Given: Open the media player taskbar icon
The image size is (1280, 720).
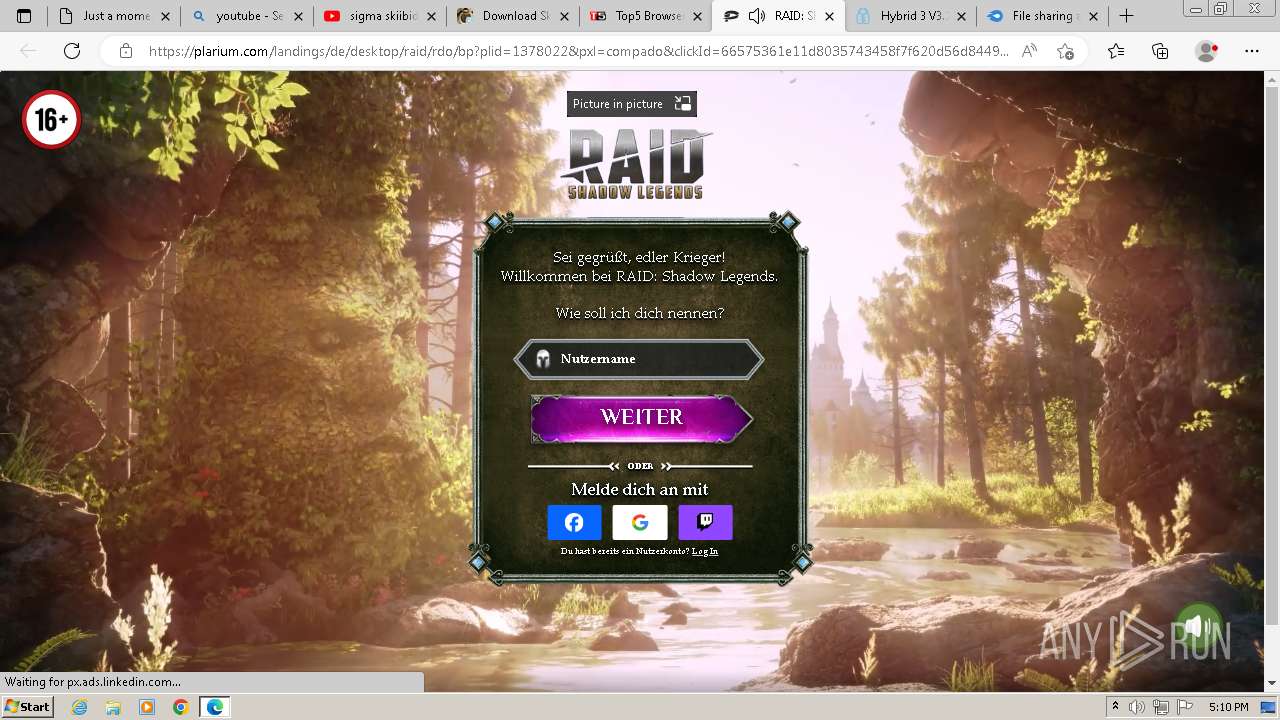Looking at the screenshot, I should coord(147,707).
